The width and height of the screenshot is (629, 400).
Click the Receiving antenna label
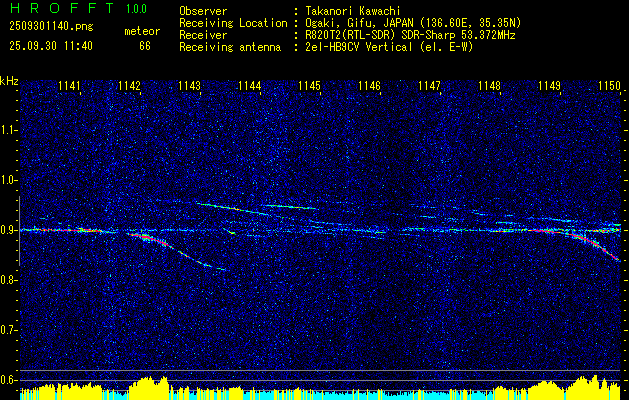pos(230,47)
